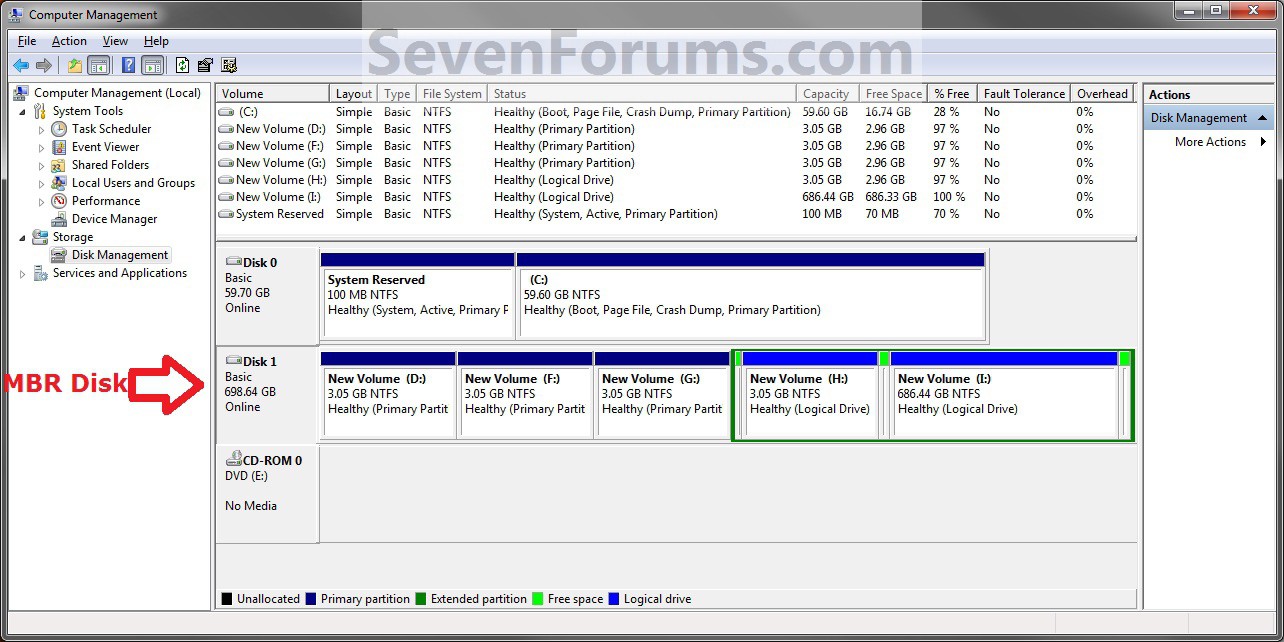Toggle the console tree pane icon
This screenshot has height=642, width=1284.
pos(97,65)
